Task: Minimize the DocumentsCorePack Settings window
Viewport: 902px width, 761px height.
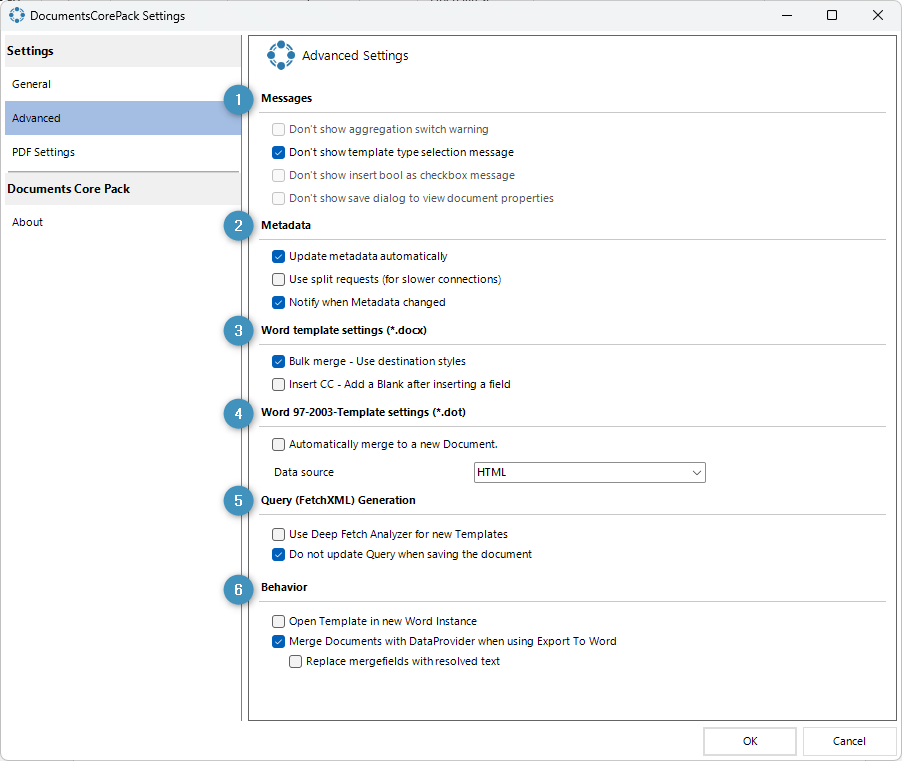Action: coord(787,16)
